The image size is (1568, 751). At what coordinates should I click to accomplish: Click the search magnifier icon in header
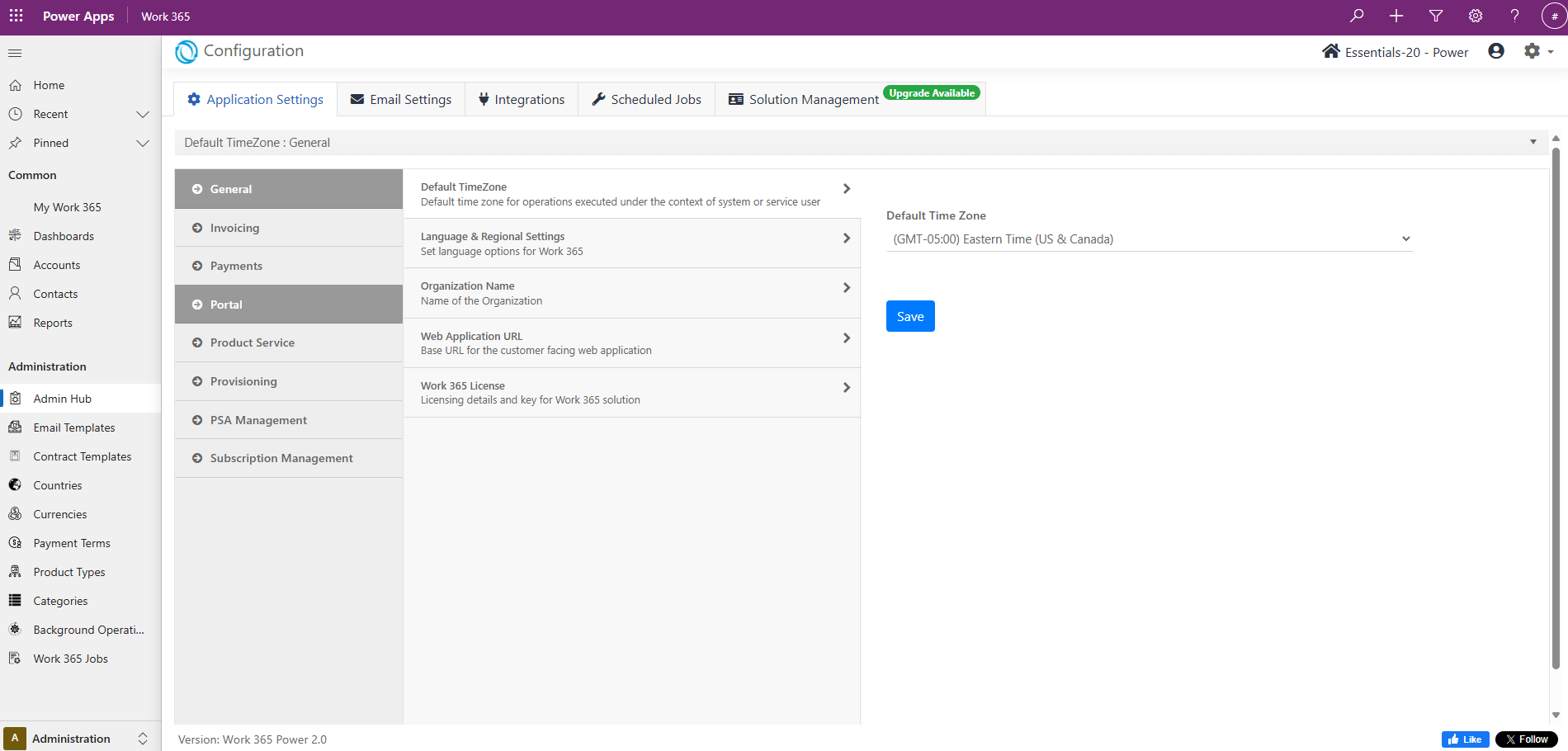tap(1357, 16)
